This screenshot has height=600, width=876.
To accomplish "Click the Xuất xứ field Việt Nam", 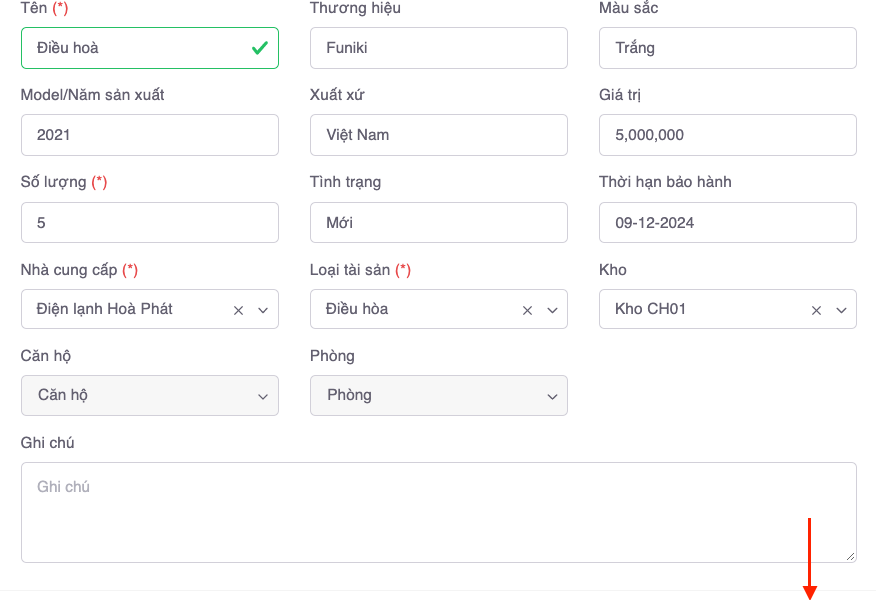I will pyautogui.click(x=438, y=135).
